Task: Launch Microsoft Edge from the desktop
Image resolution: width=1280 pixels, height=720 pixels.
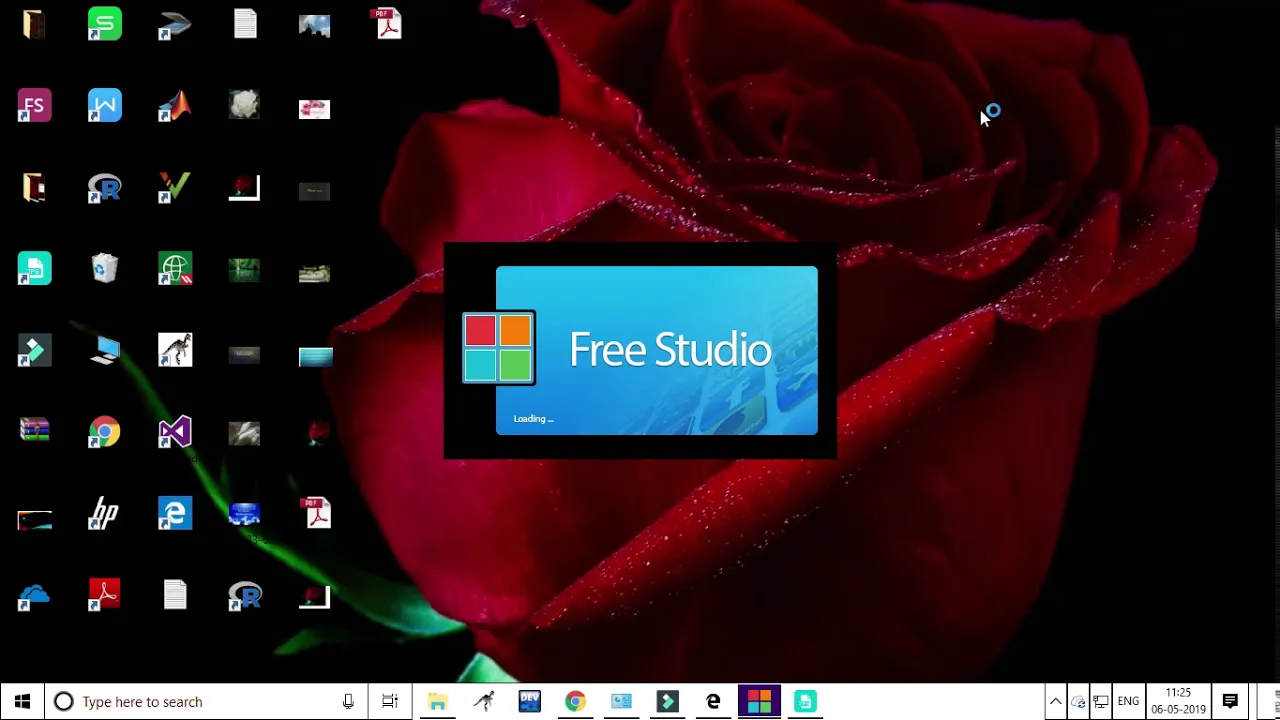Action: (x=175, y=514)
